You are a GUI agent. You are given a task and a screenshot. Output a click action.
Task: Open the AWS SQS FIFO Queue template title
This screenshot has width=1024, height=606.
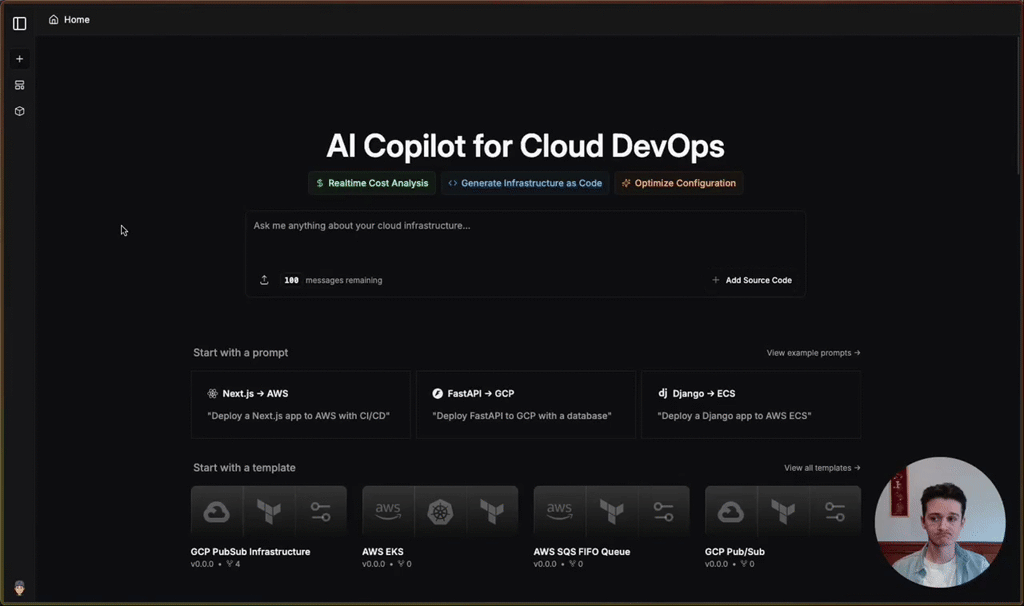coord(582,551)
